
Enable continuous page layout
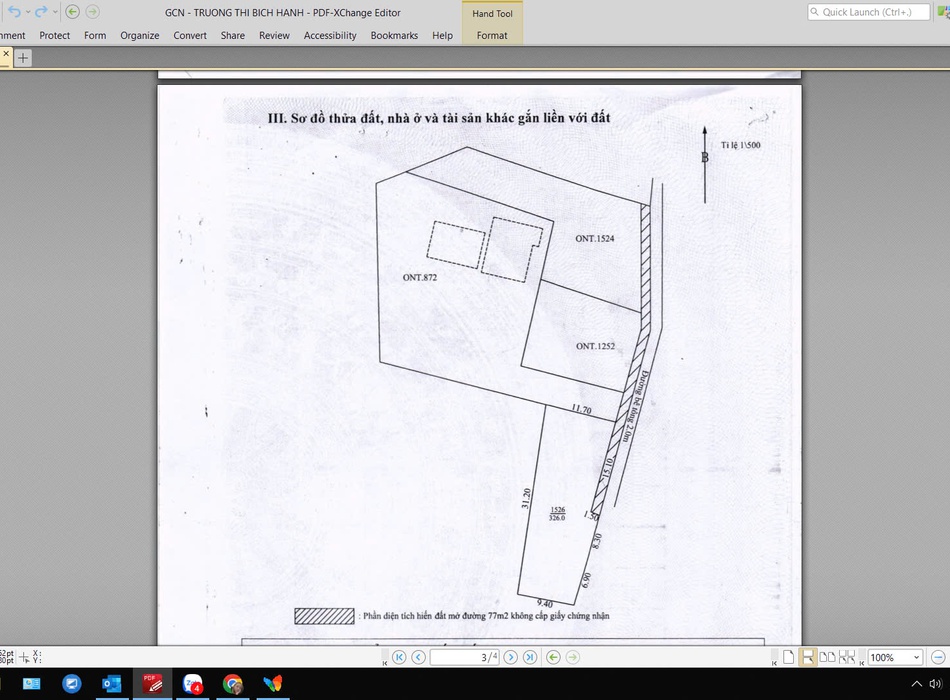coord(808,657)
